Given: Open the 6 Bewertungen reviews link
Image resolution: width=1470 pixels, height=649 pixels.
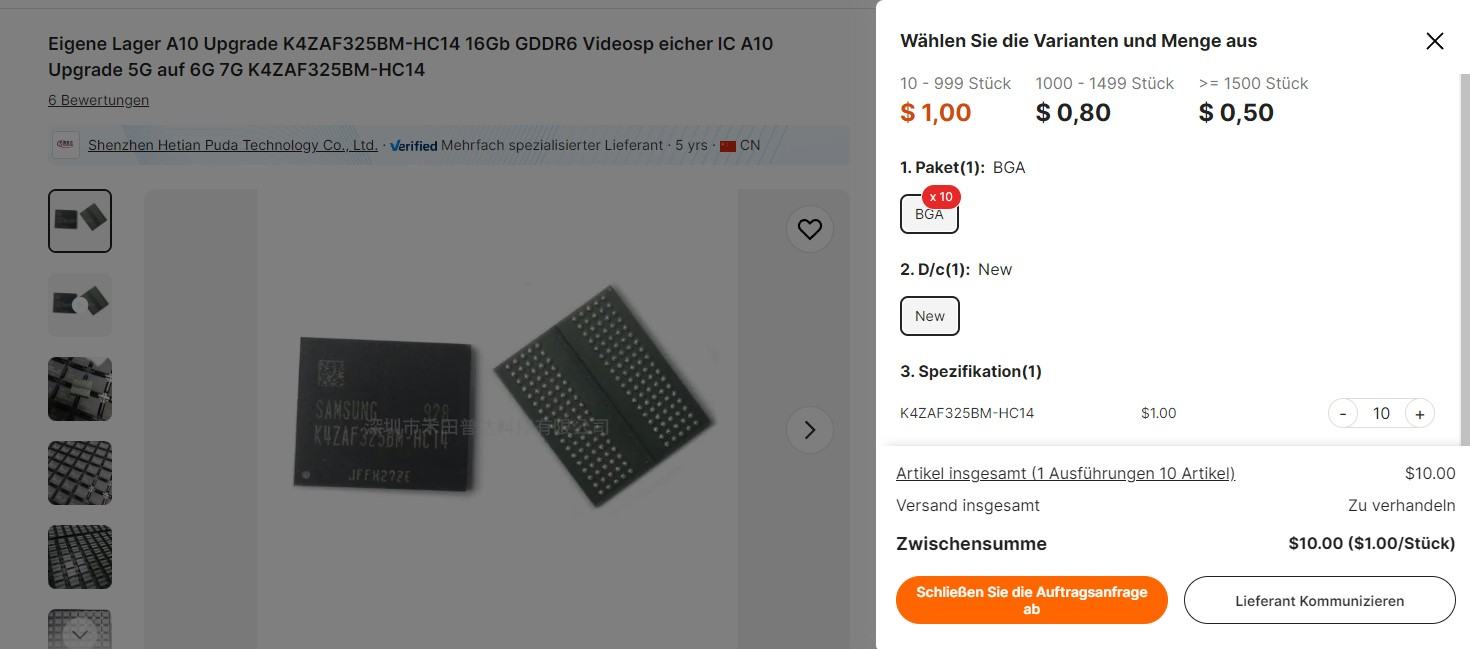Looking at the screenshot, I should click(98, 100).
